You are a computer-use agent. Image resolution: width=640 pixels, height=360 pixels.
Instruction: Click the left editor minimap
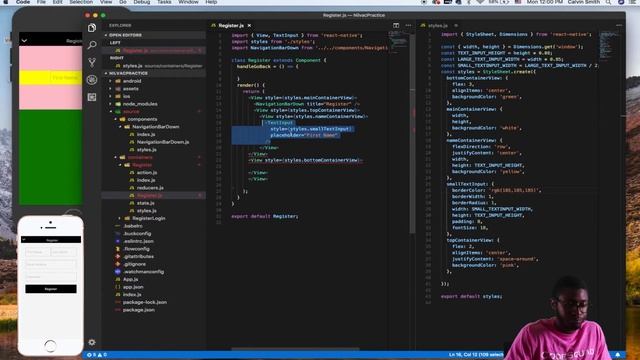pos(398,42)
